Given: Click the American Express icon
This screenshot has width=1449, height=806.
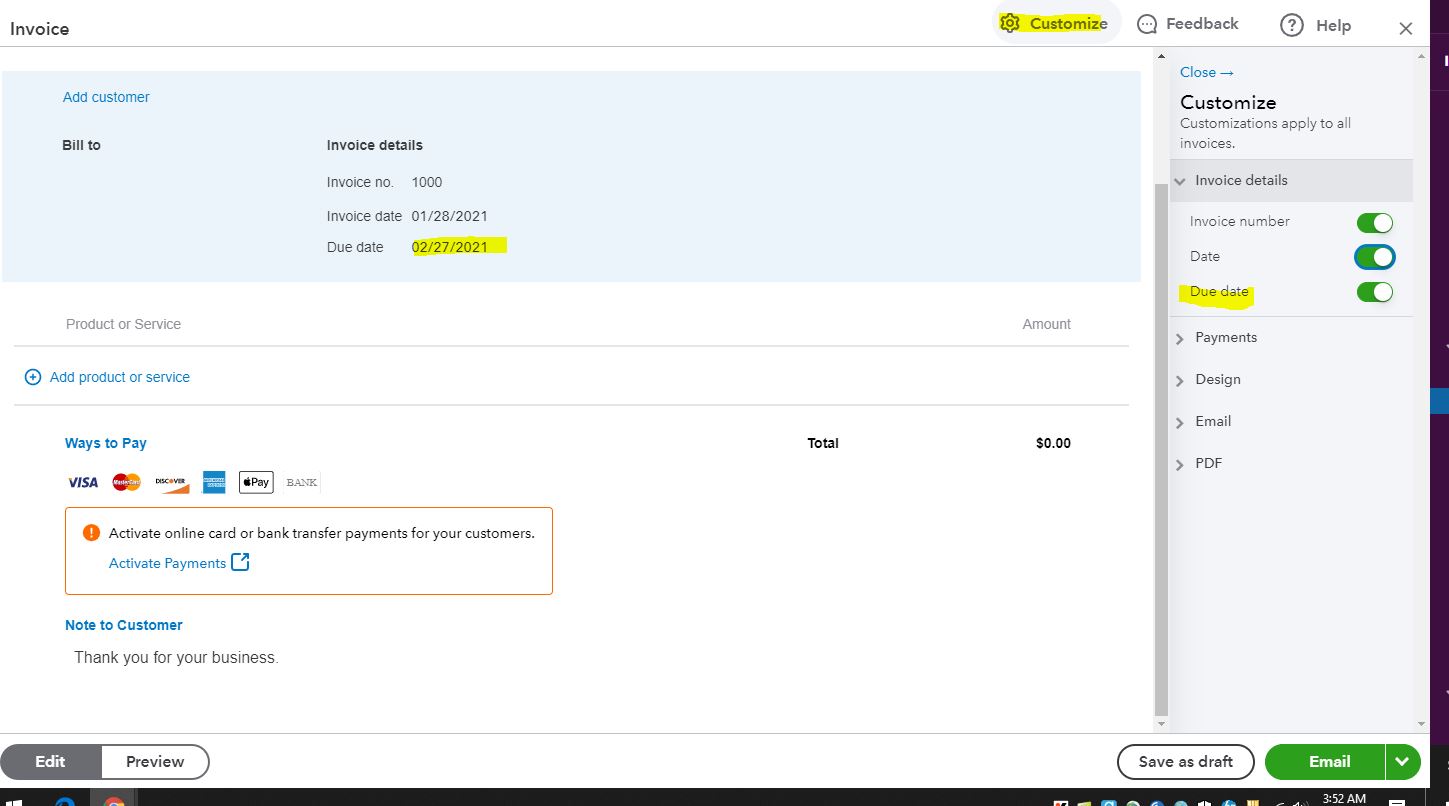Looking at the screenshot, I should click(214, 482).
